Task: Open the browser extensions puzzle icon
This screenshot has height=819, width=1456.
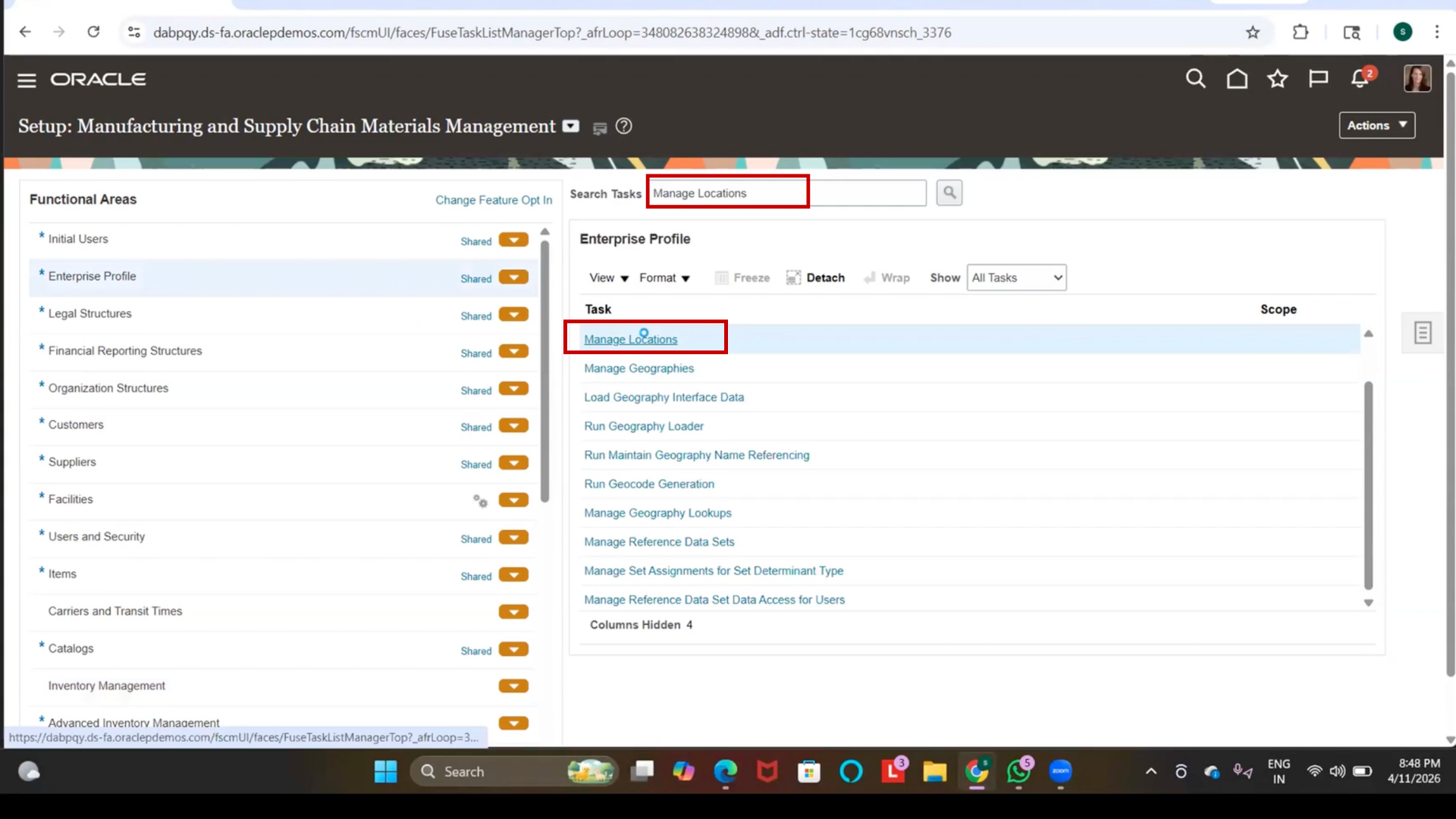Action: [1301, 32]
